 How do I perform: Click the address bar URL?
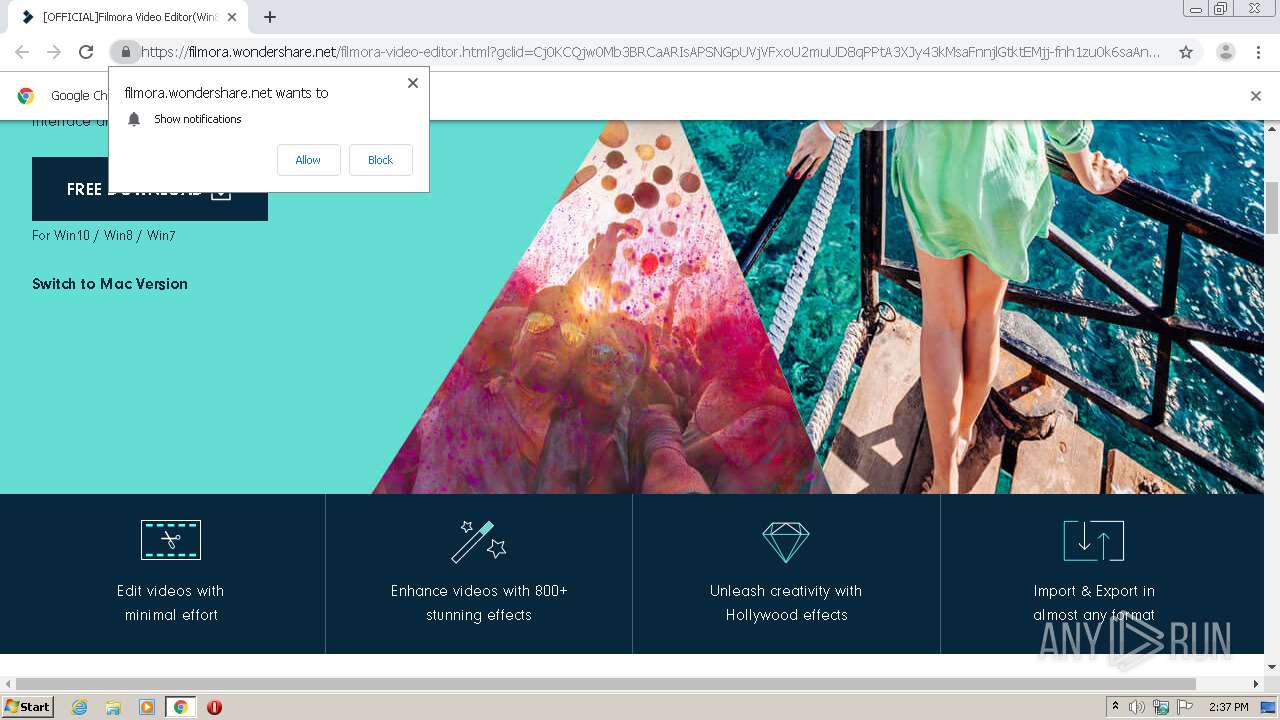click(650, 52)
